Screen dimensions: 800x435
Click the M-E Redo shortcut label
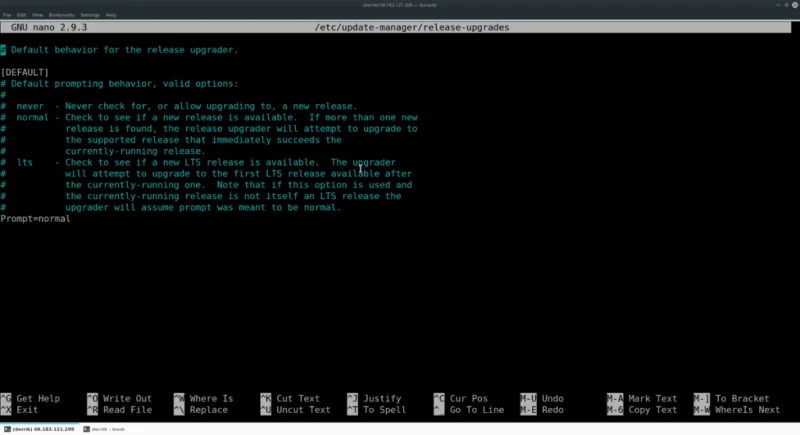[x=542, y=410]
